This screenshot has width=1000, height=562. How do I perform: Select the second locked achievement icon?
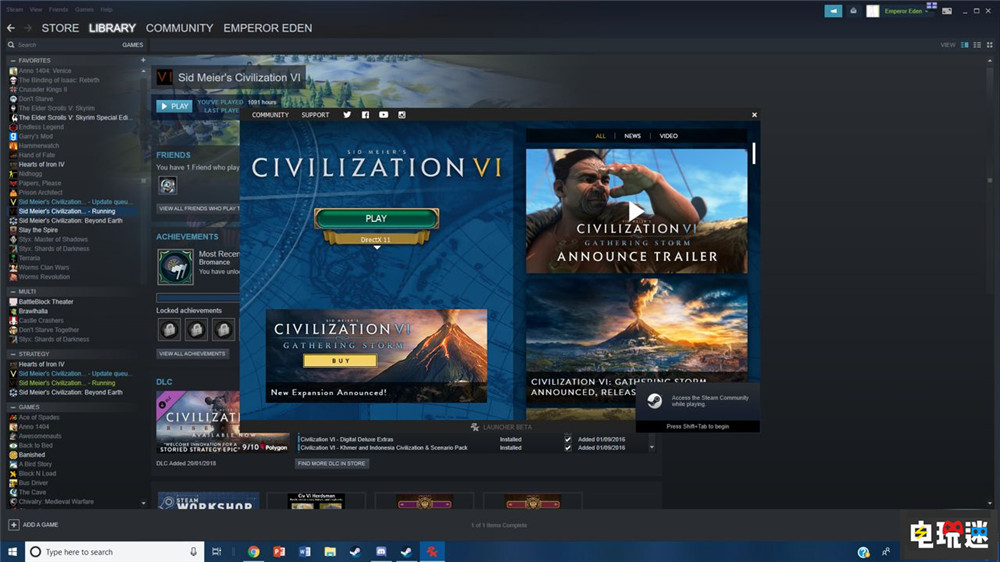point(196,329)
